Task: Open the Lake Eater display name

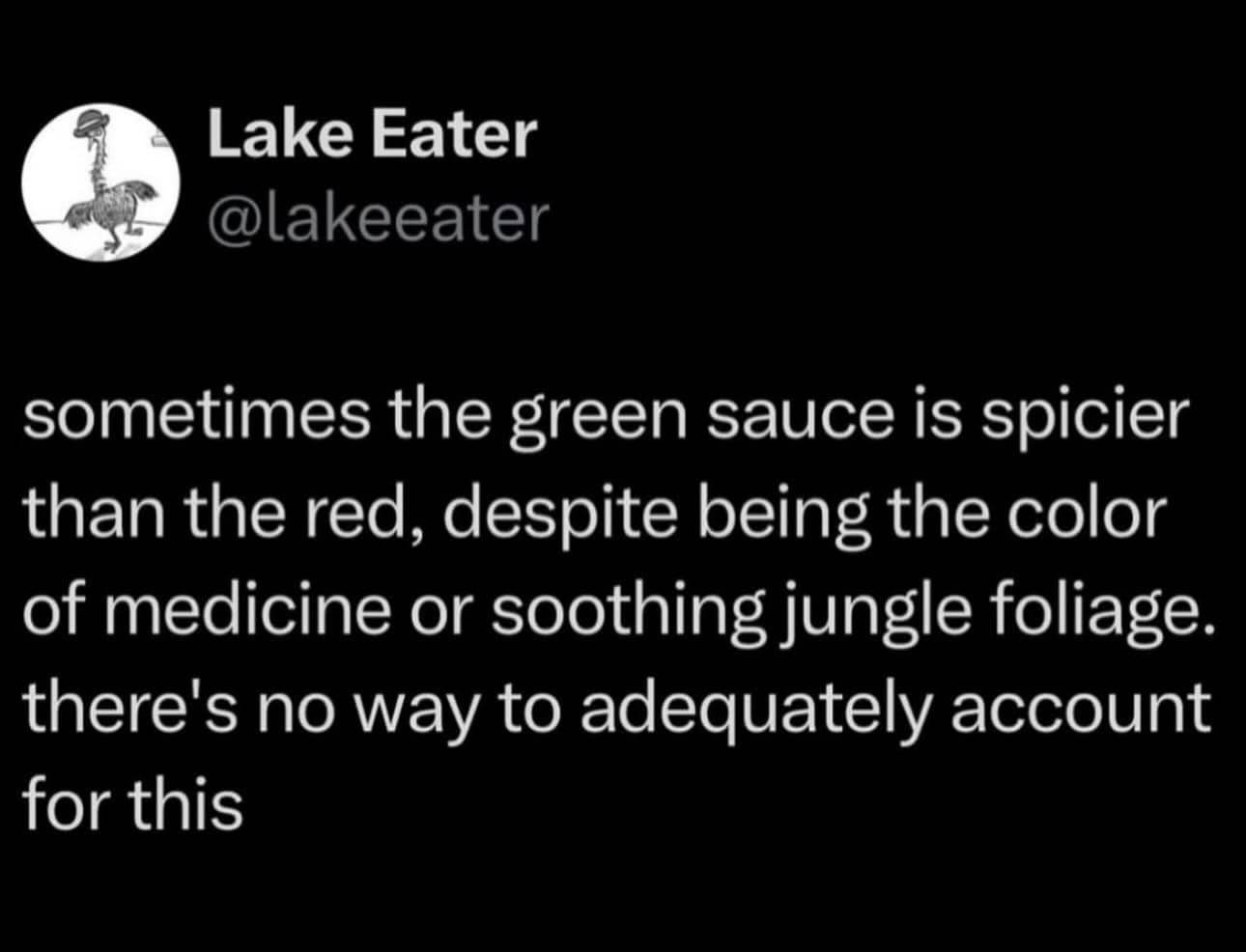Action: [x=371, y=133]
